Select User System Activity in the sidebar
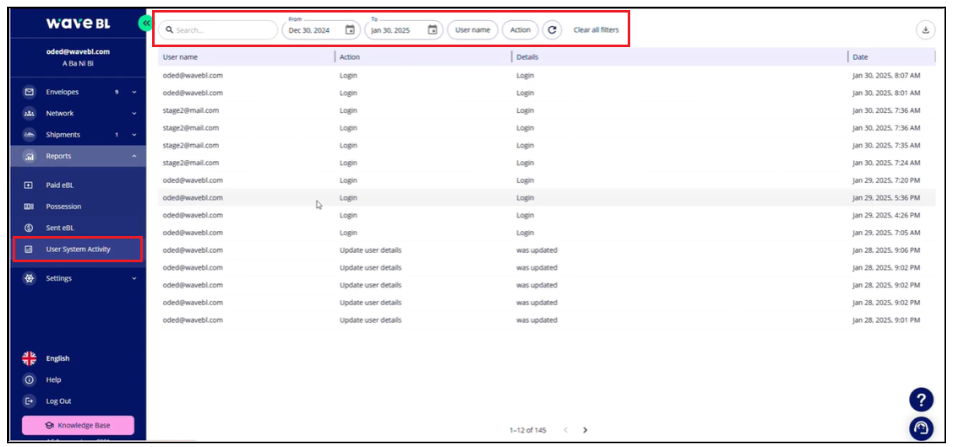Screen dimensions: 954x447 coord(78,249)
